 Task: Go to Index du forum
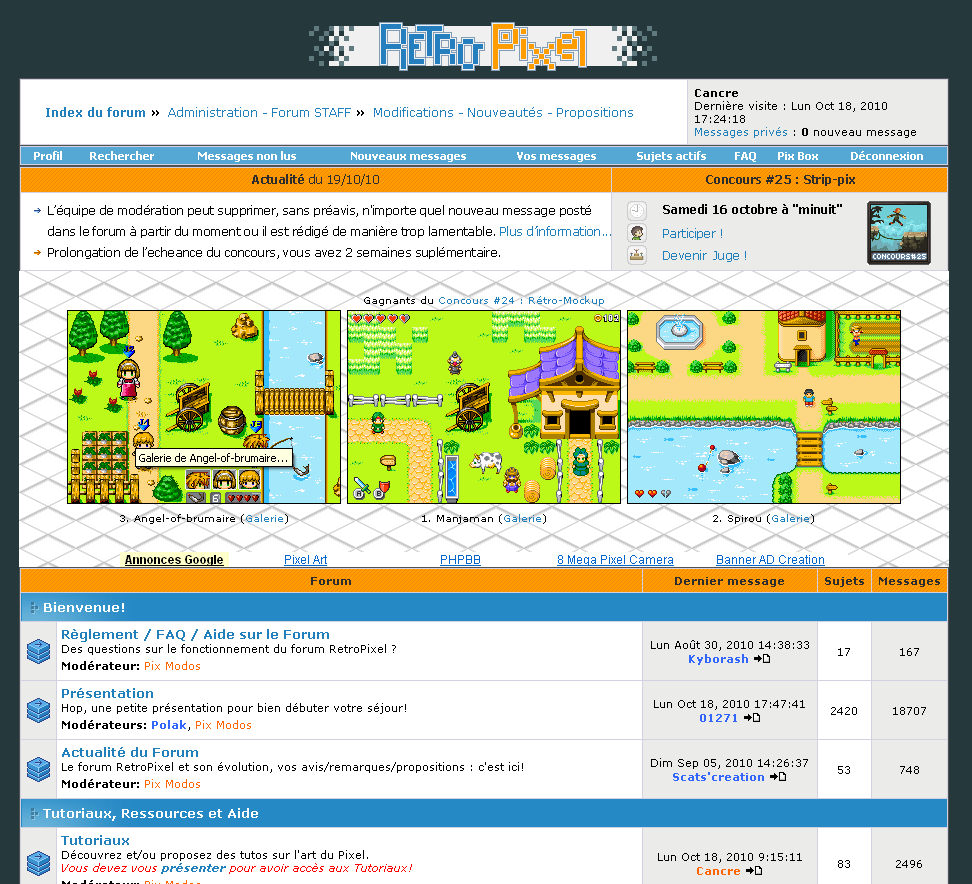coord(95,113)
